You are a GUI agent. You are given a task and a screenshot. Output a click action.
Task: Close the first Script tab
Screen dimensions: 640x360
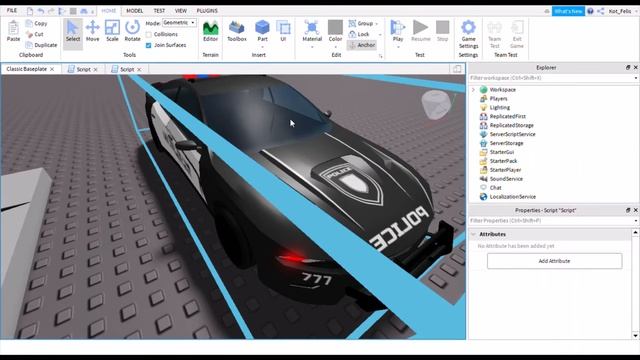coord(96,69)
